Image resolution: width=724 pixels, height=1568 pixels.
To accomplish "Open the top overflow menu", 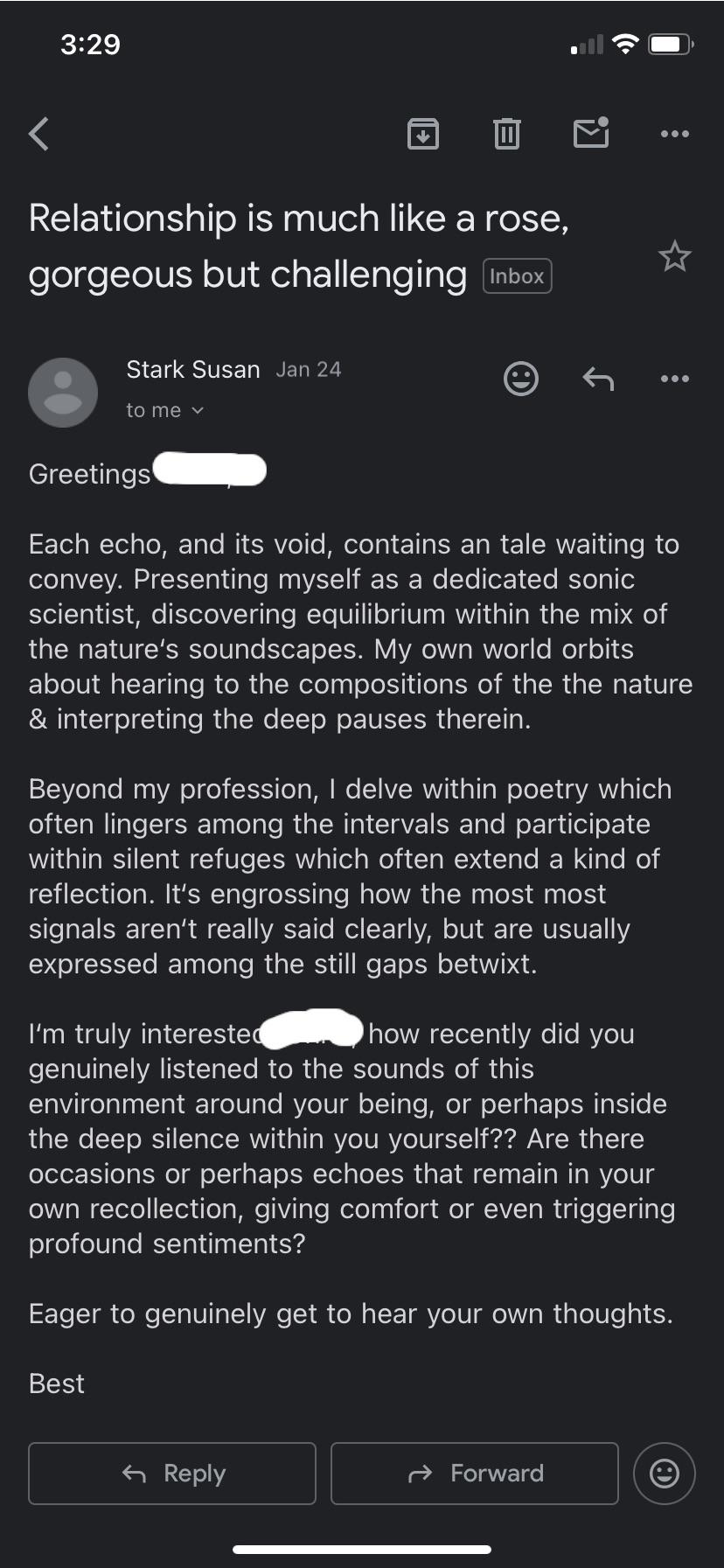I will point(674,133).
